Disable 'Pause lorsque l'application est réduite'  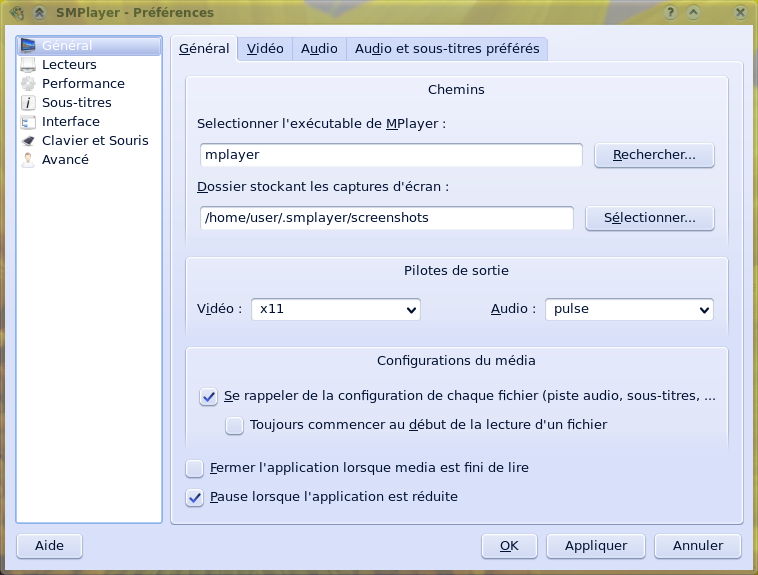[x=194, y=497]
